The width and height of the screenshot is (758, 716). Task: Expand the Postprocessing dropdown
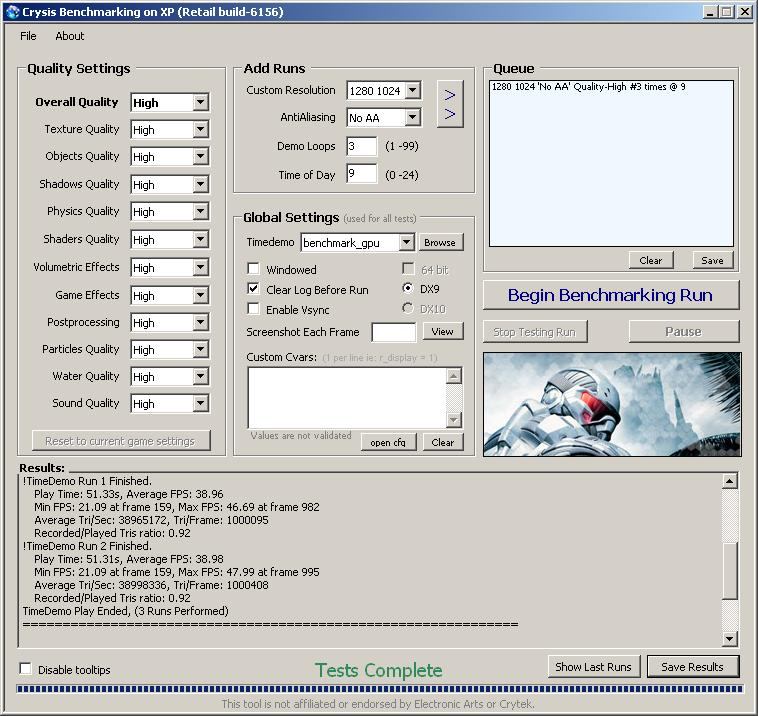tap(200, 322)
